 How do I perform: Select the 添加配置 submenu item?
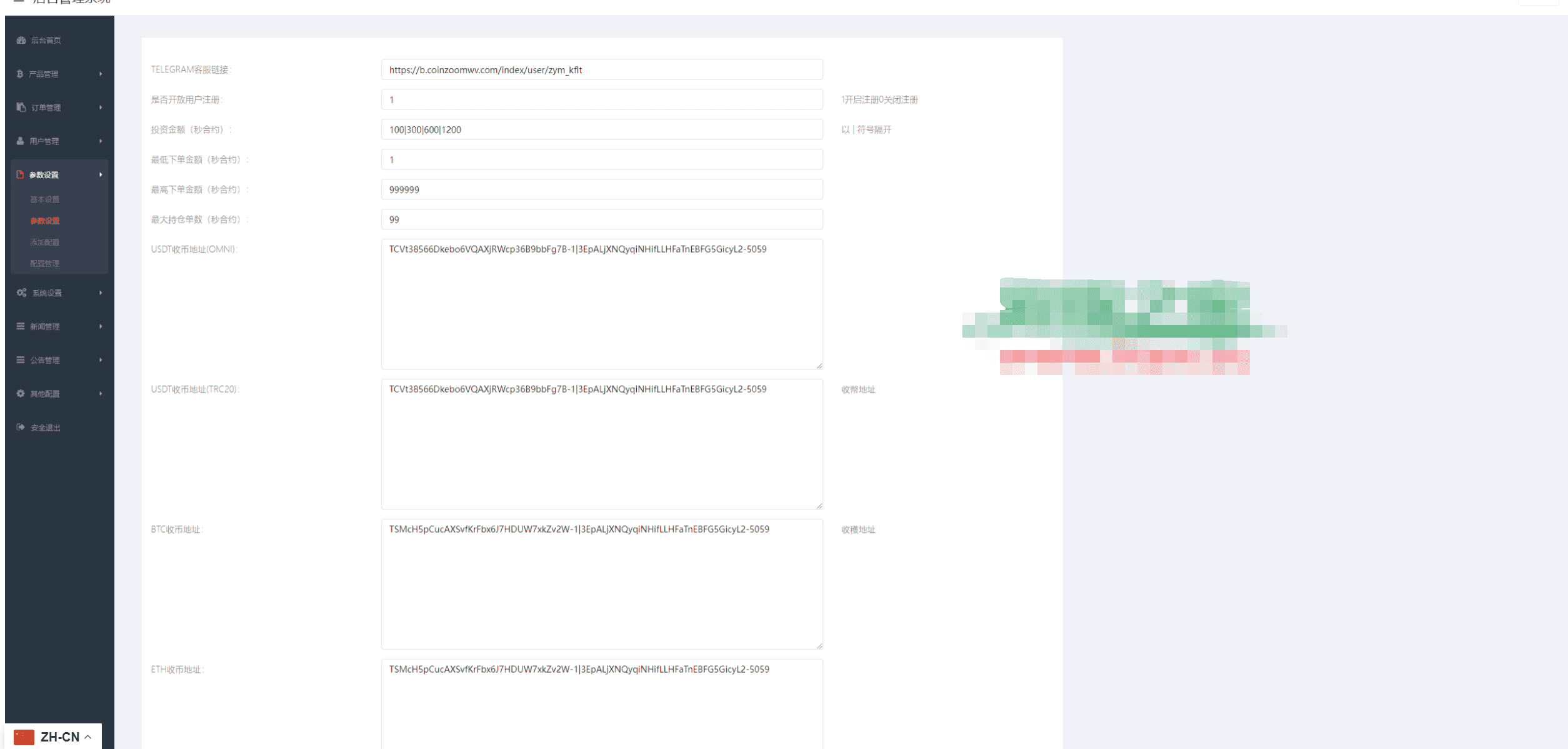(45, 242)
